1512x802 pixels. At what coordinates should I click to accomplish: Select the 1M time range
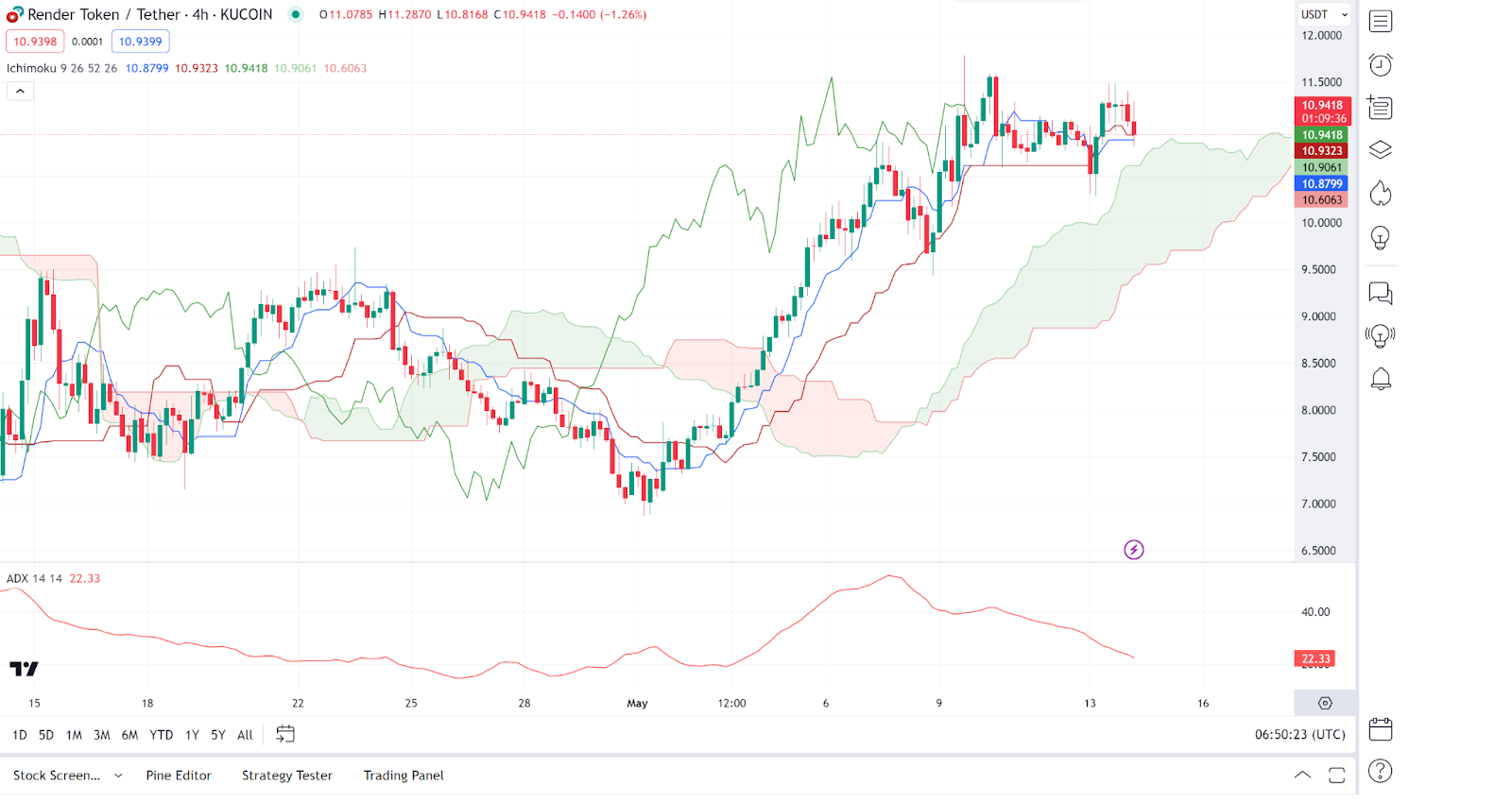[74, 735]
